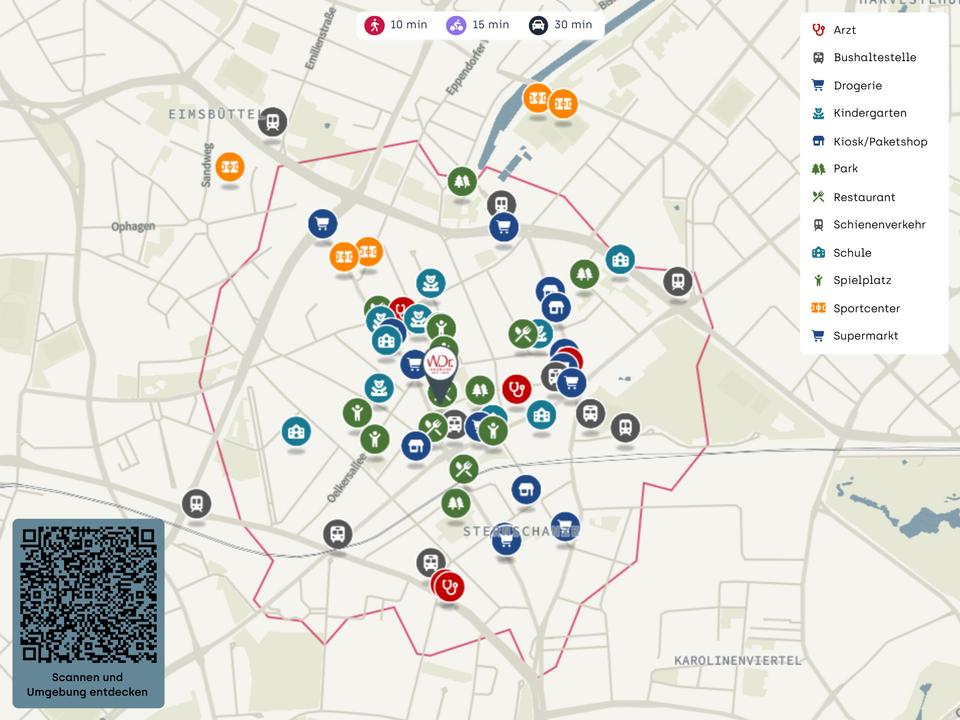Choose Kindergarten in the legend list

[869, 113]
